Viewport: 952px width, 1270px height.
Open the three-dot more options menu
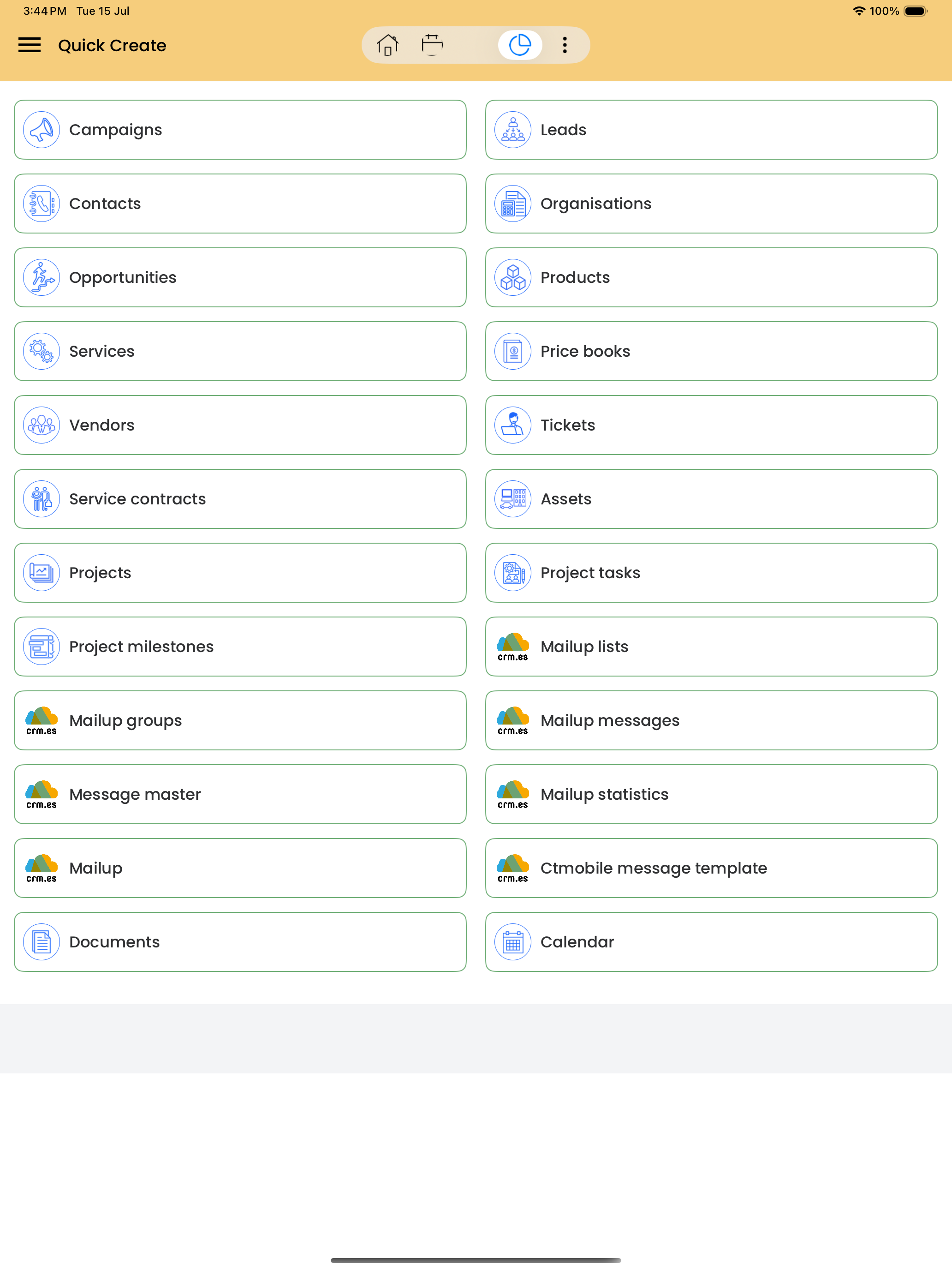[565, 45]
